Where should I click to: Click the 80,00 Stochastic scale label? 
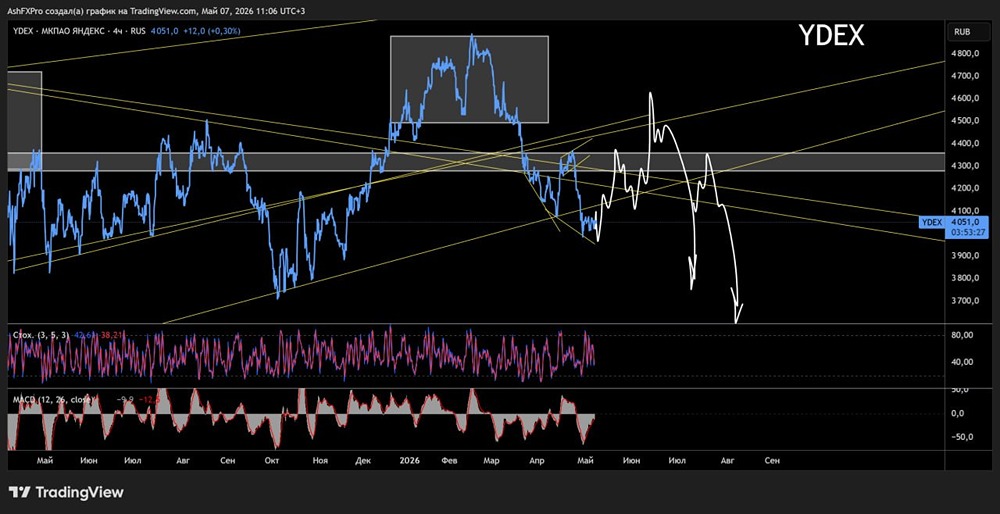tap(962, 335)
